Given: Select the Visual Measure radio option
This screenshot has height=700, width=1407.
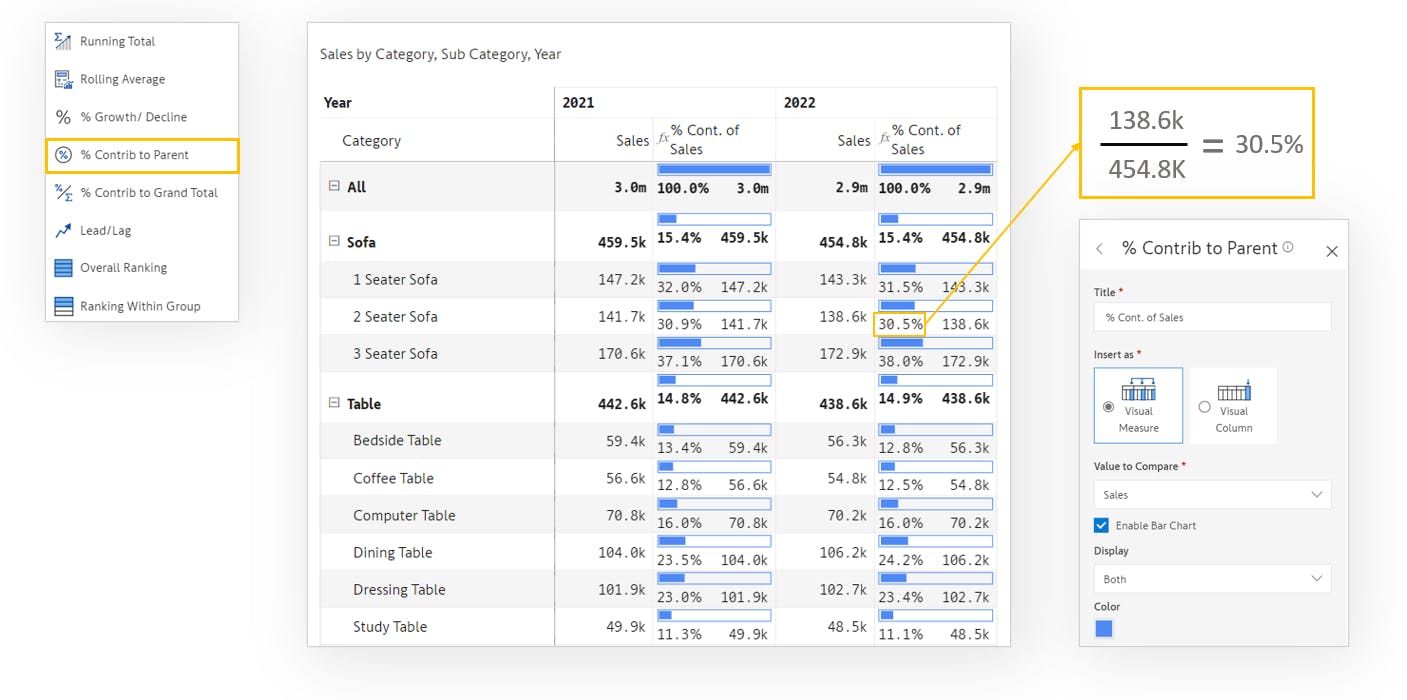Looking at the screenshot, I should click(x=1108, y=407).
